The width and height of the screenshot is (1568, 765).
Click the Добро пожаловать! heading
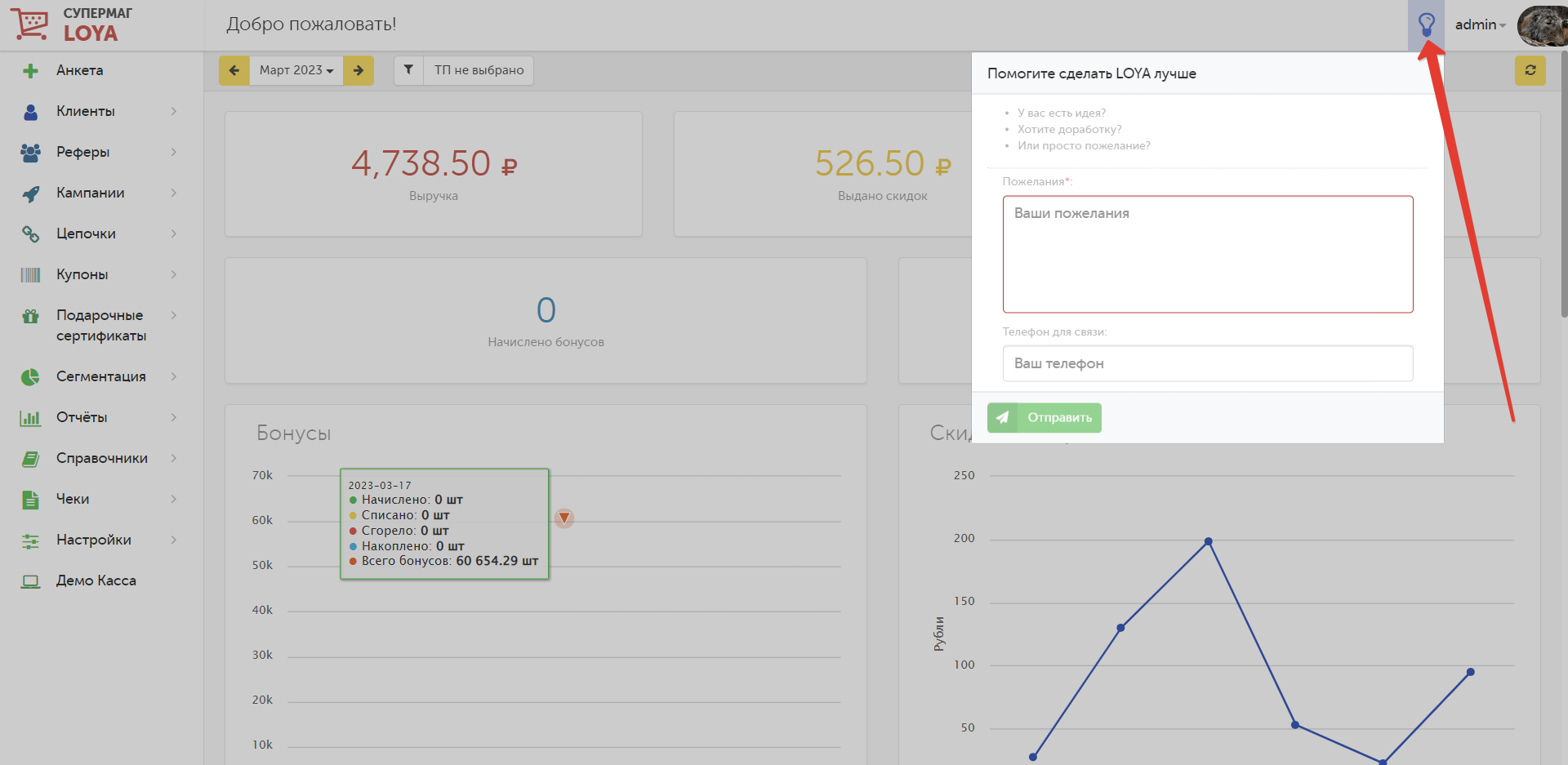click(311, 24)
